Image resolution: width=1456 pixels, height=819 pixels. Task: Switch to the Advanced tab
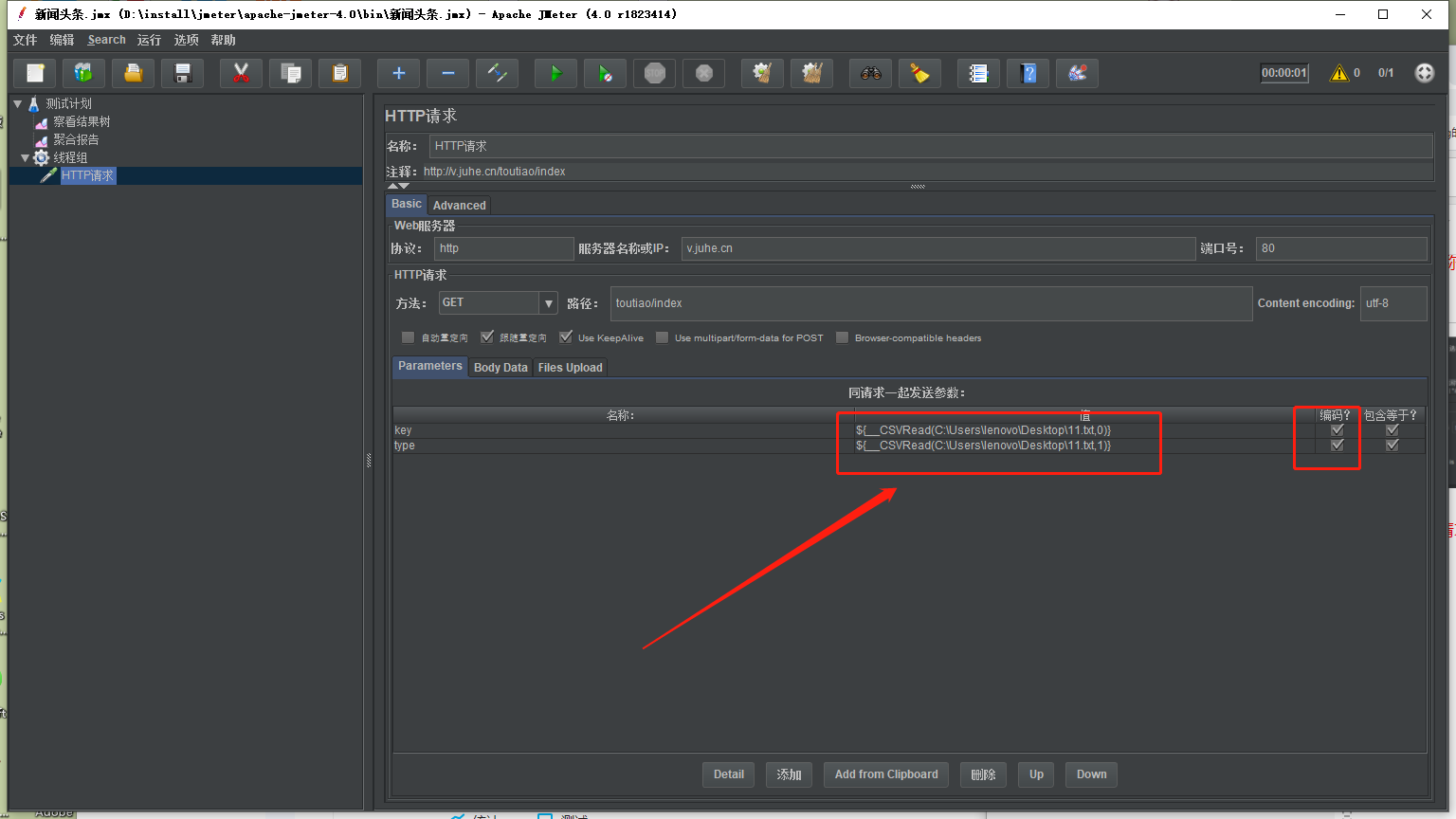click(x=460, y=205)
